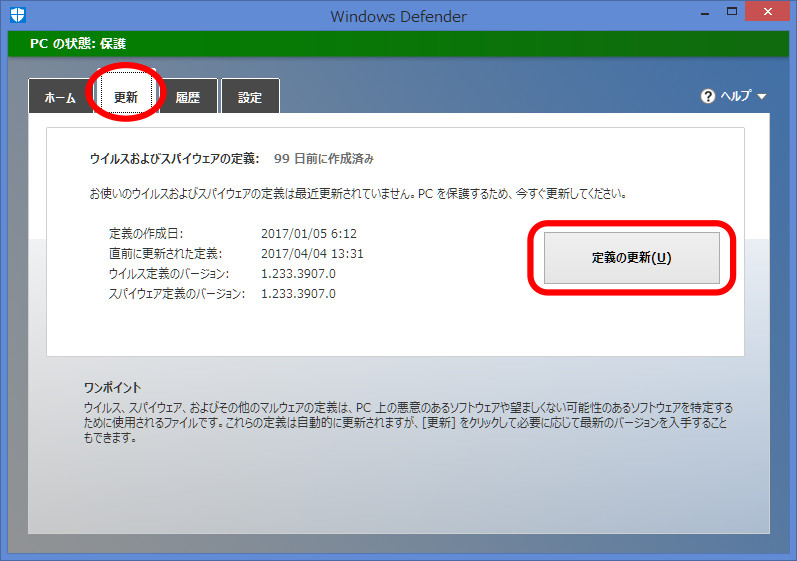
Task: Click the PC の状態: 保護 status bar
Action: pyautogui.click(x=398, y=44)
